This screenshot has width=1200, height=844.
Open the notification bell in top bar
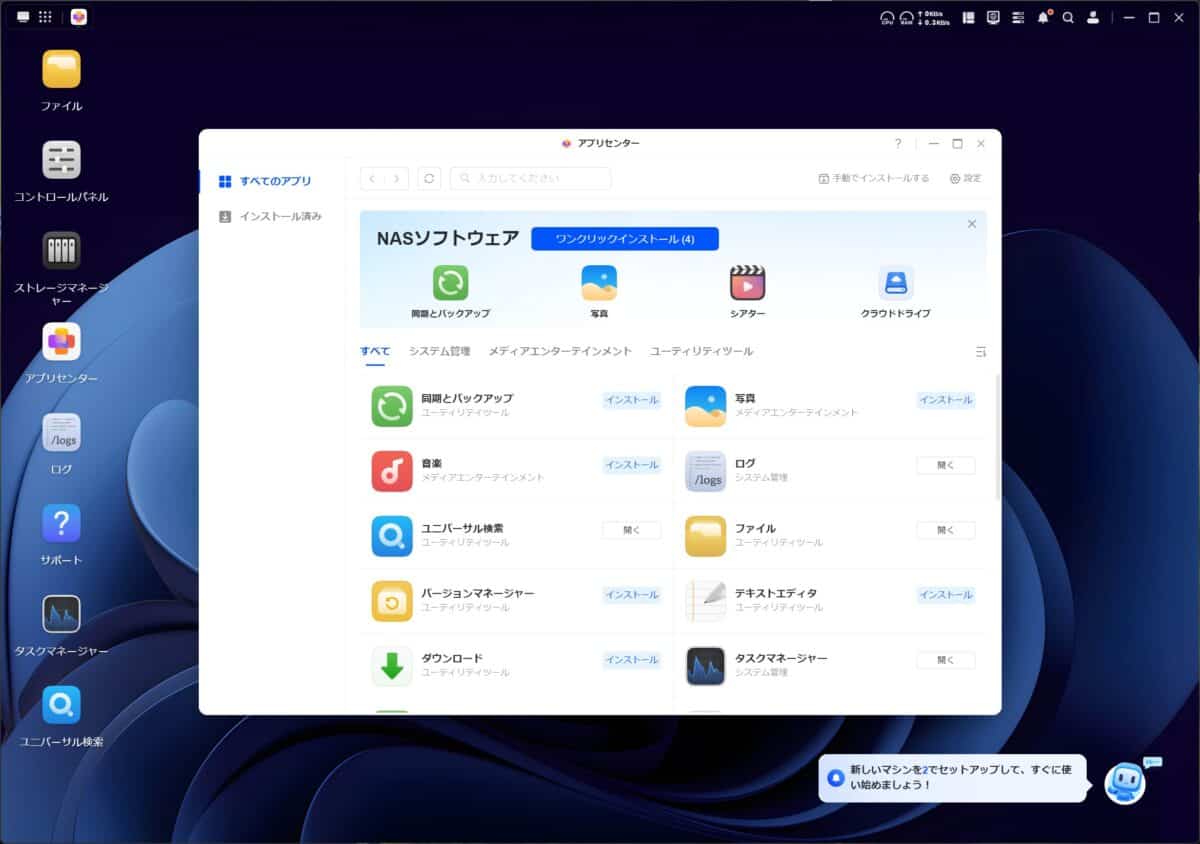point(1043,18)
